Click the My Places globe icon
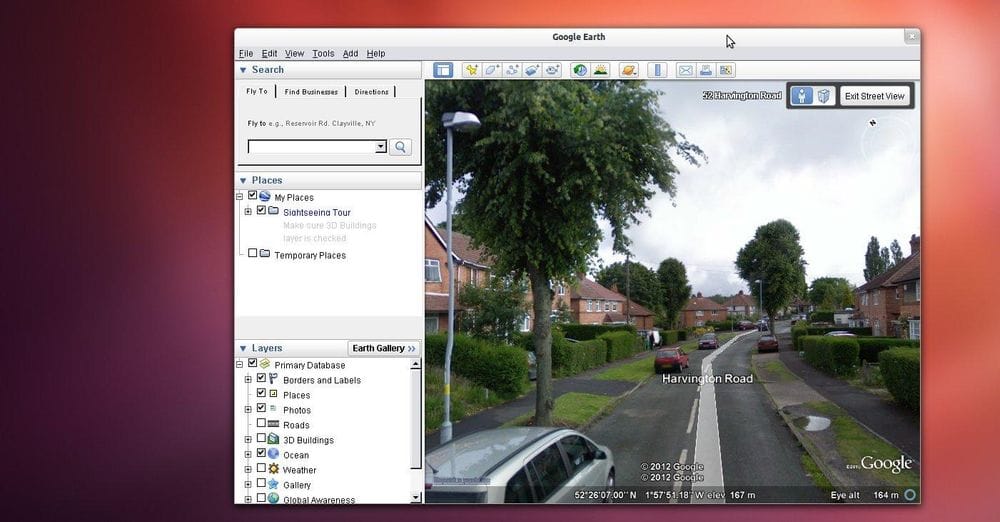1000x522 pixels. 265,197
